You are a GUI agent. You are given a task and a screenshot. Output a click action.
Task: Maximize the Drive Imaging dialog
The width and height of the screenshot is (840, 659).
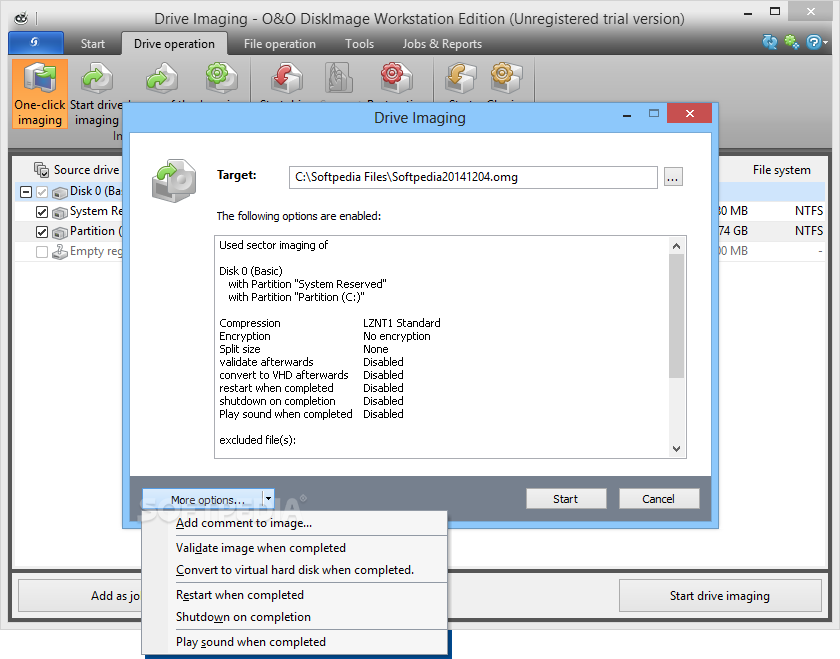point(654,114)
